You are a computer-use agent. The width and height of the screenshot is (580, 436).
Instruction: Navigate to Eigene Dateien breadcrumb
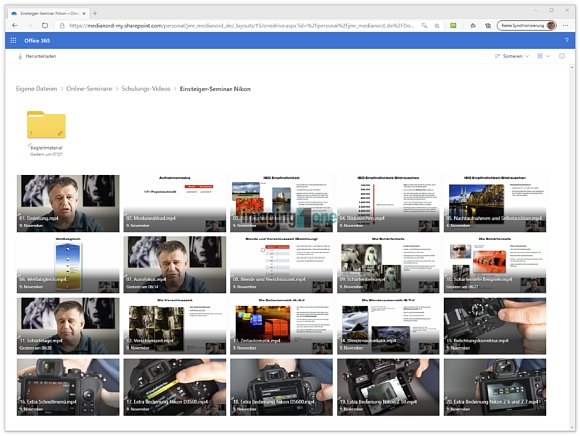(x=37, y=89)
